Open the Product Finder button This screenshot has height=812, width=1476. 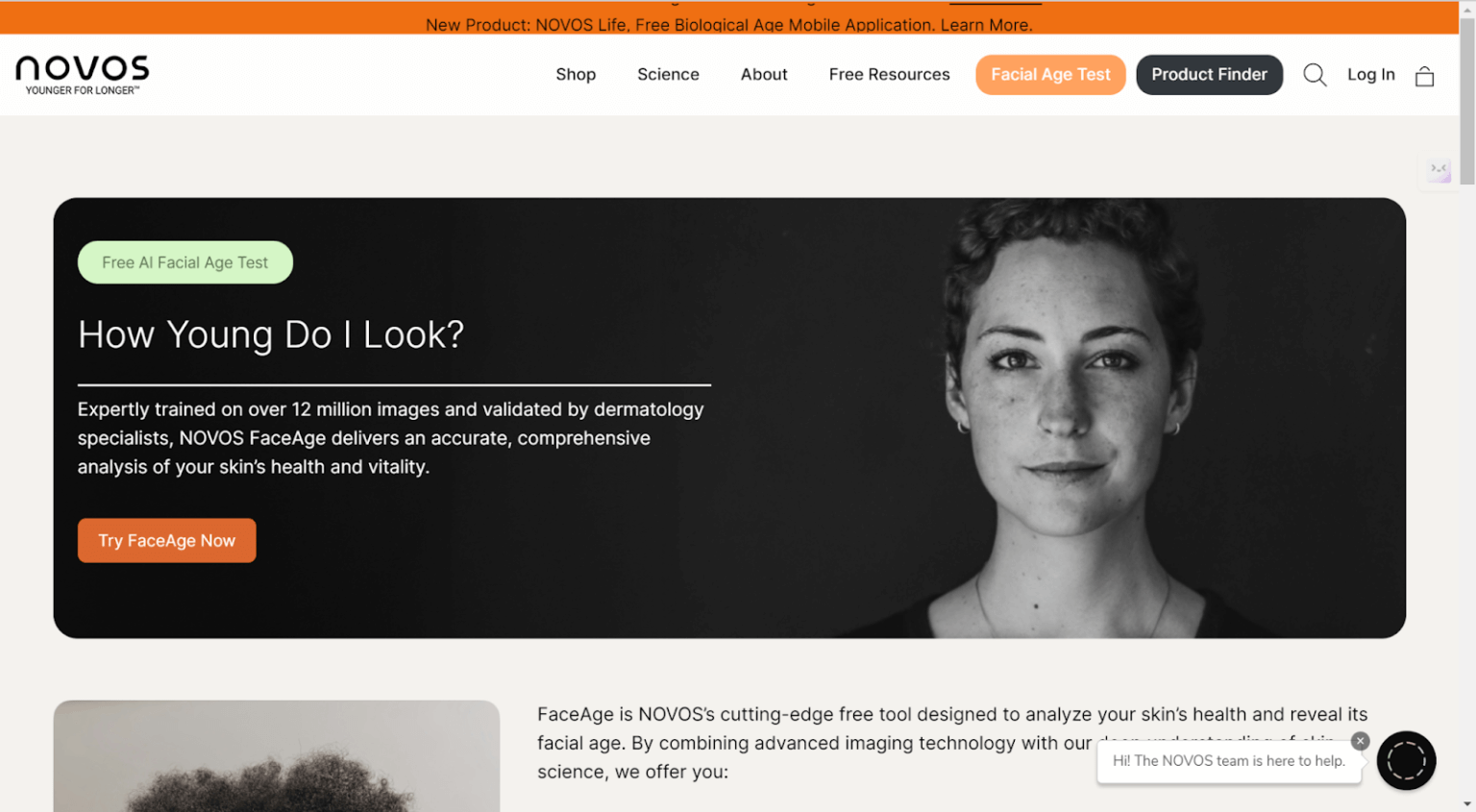1209,75
